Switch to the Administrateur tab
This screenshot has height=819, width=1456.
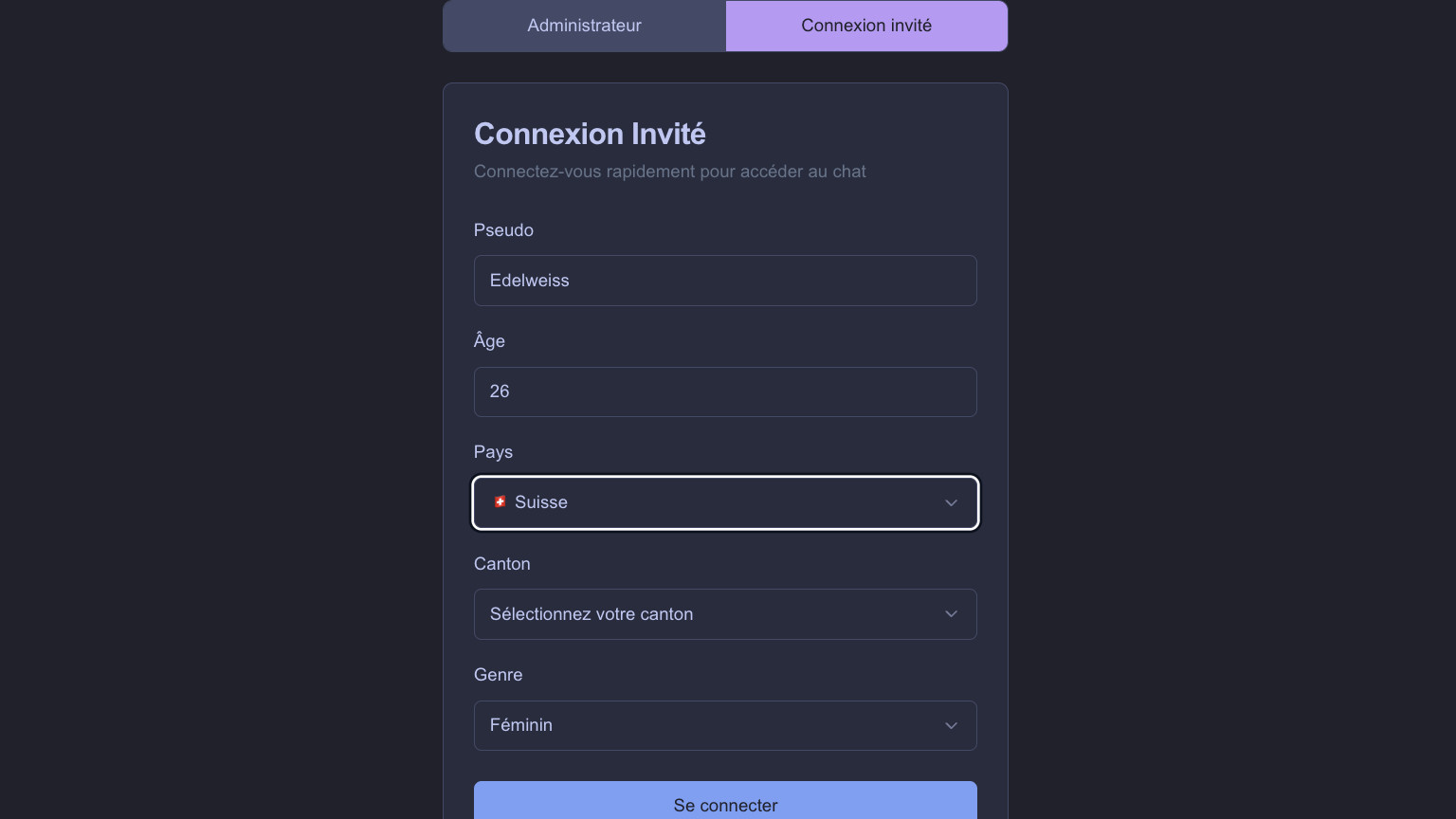[584, 26]
